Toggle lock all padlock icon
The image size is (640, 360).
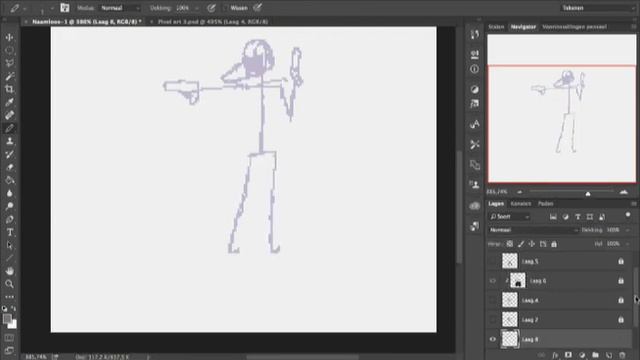tap(554, 244)
